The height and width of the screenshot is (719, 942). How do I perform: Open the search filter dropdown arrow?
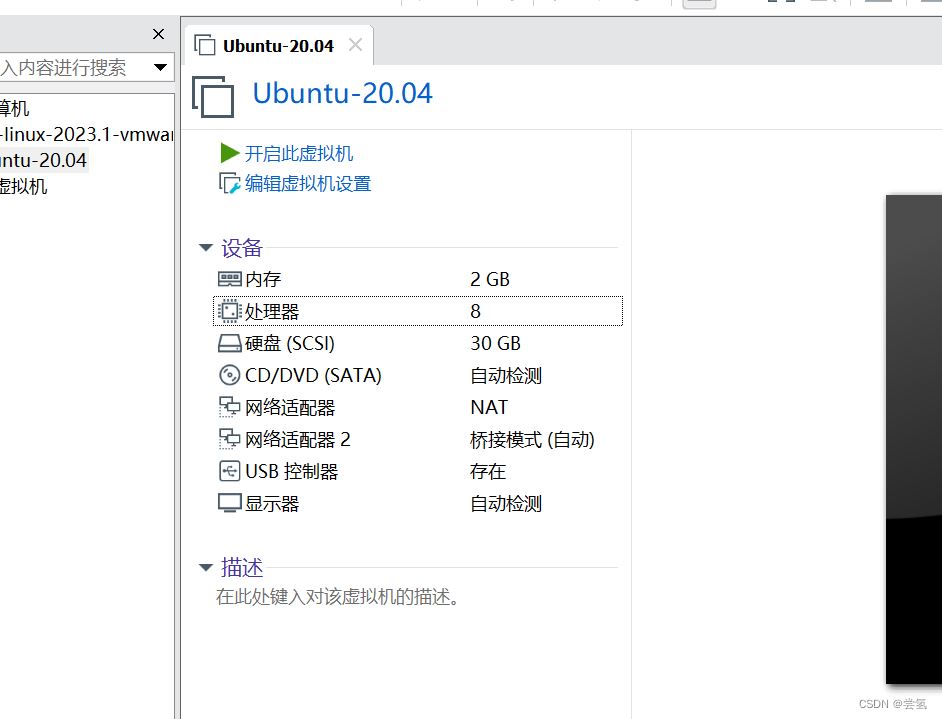point(160,68)
